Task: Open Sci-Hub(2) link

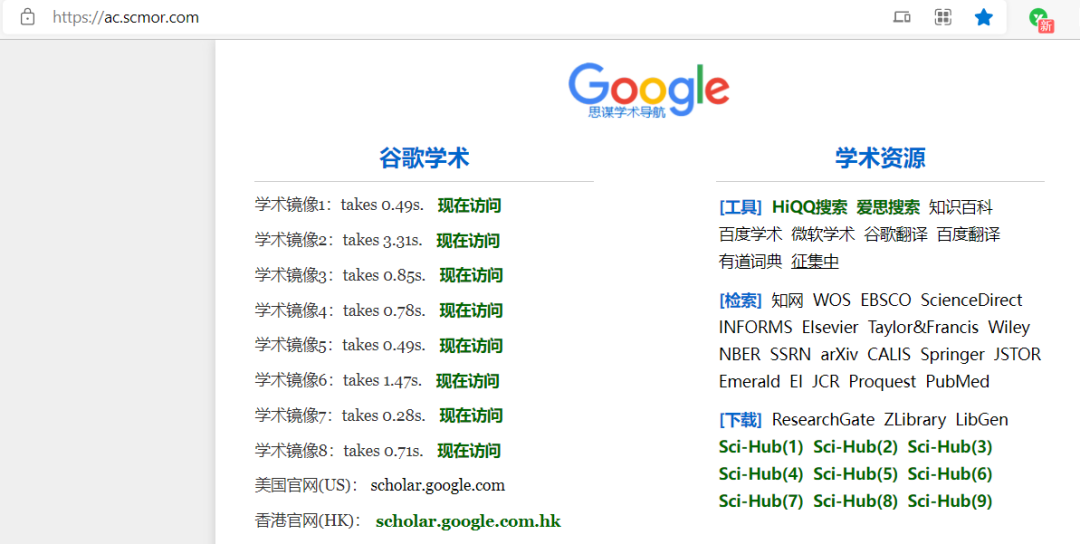Action: click(855, 447)
